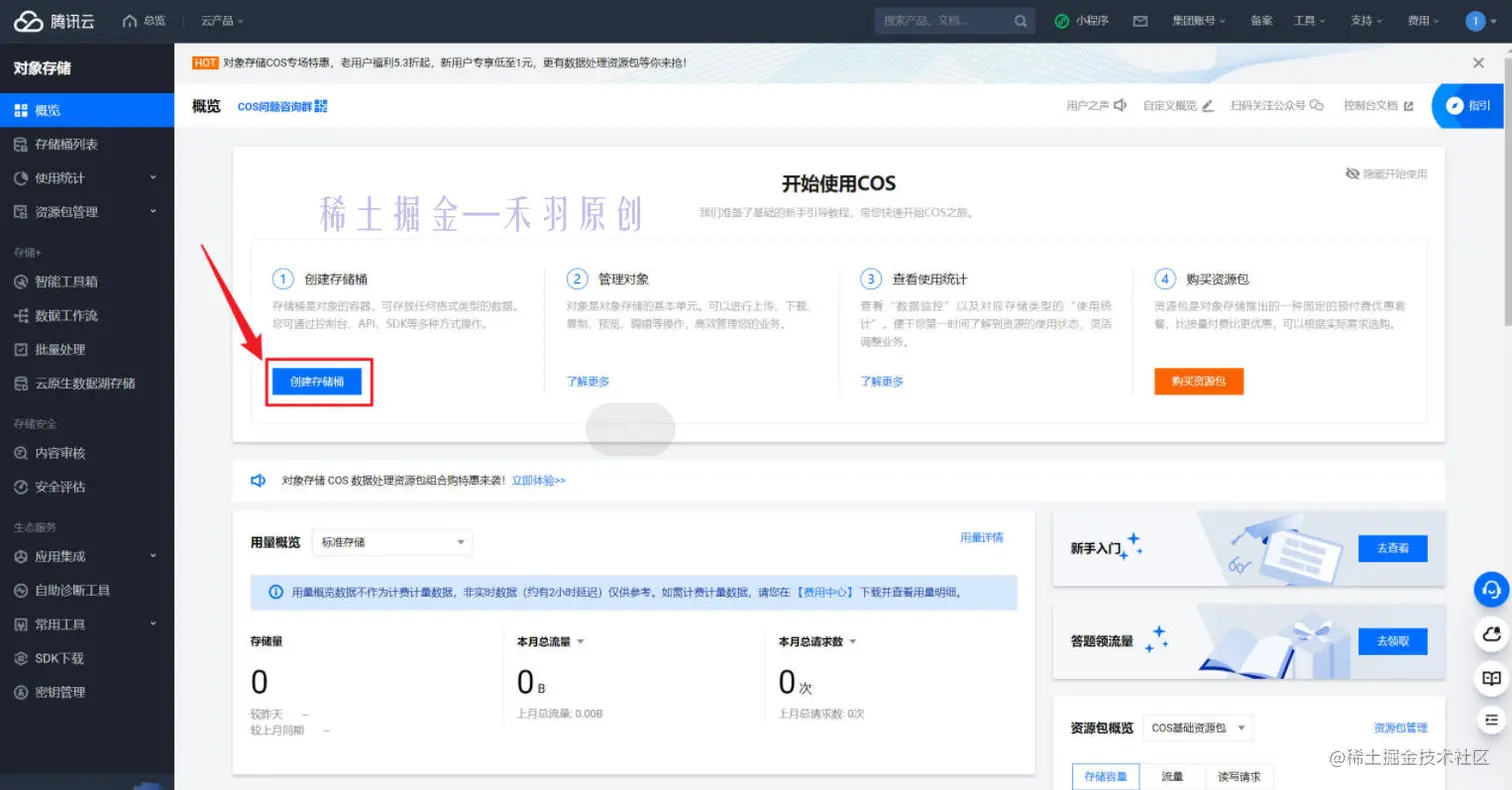The height and width of the screenshot is (790, 1512).
Task: Click the HOT 对象存储COS专场特惠 banner text
Action: pyautogui.click(x=454, y=63)
